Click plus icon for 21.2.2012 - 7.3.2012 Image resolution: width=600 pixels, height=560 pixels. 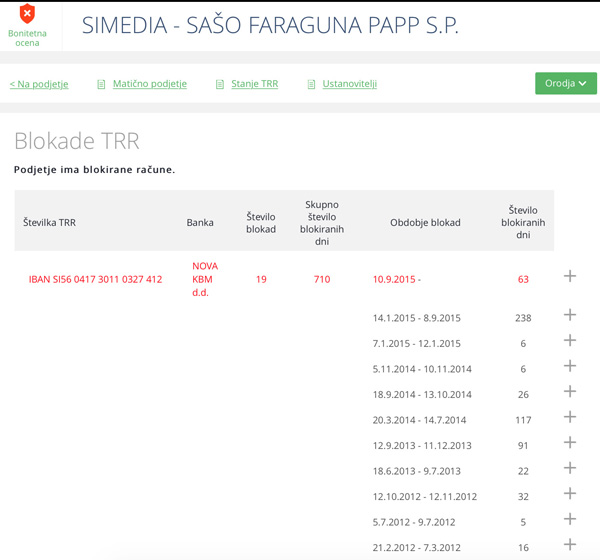pyautogui.click(x=570, y=545)
